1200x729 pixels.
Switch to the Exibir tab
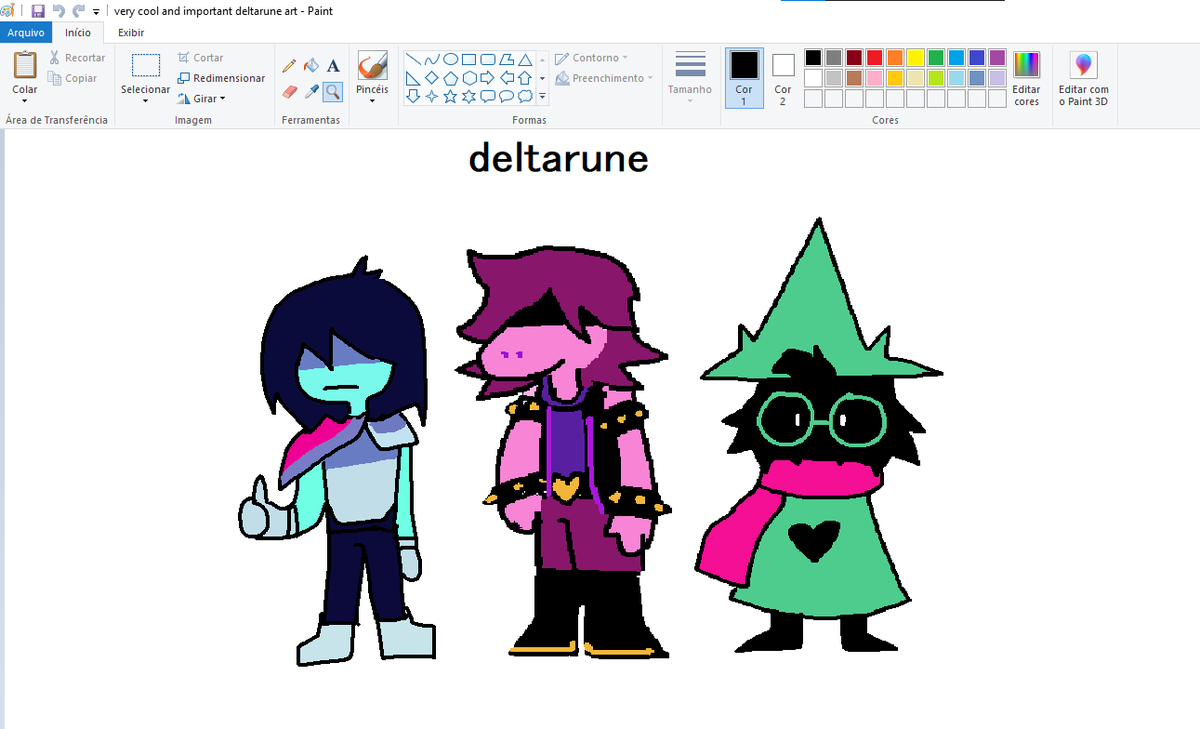point(131,33)
